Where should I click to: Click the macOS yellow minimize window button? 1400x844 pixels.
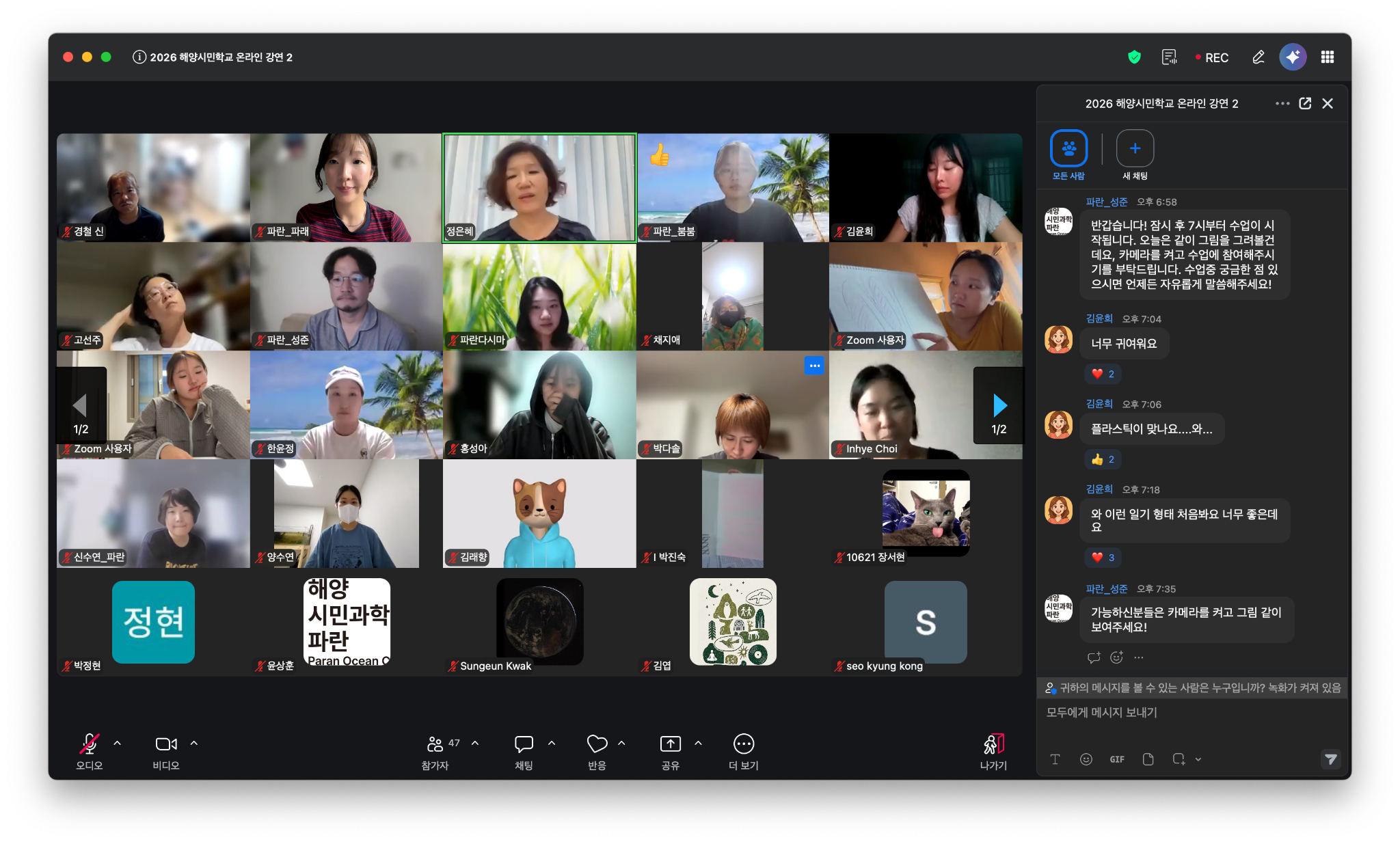[x=87, y=57]
